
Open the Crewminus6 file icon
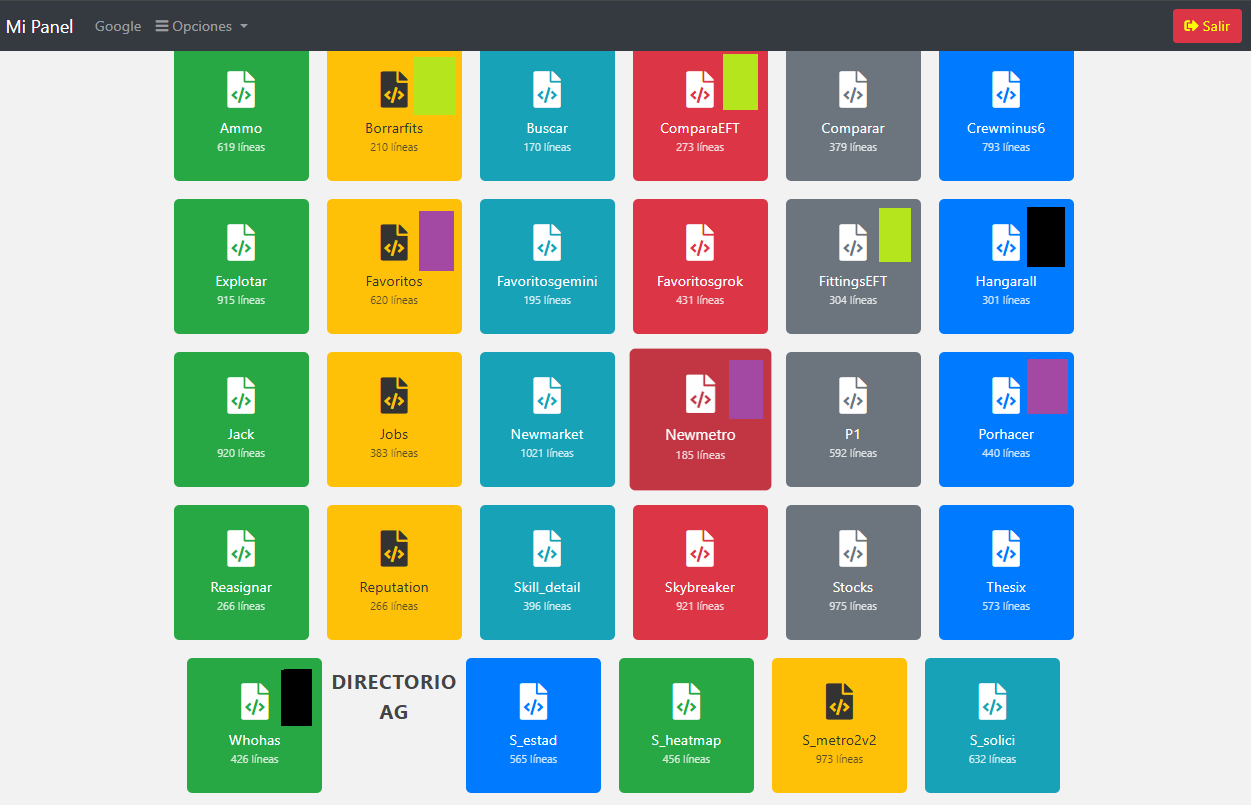[x=1006, y=90]
